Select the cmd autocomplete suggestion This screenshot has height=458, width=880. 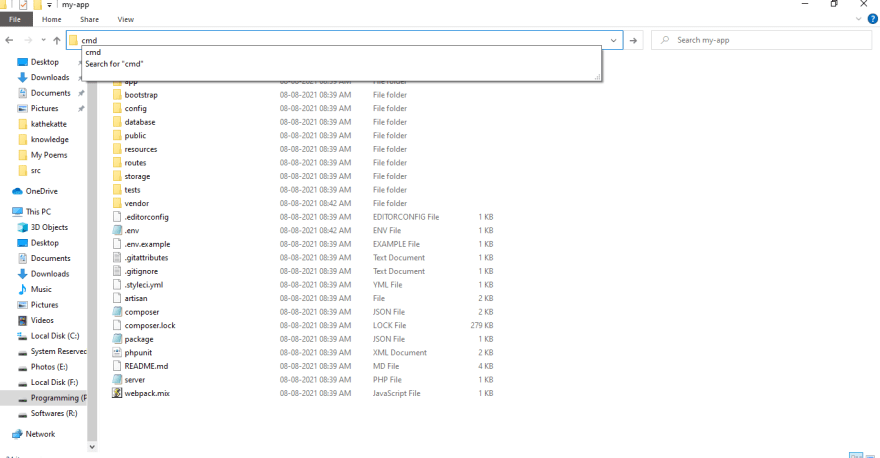pyautogui.click(x=93, y=52)
